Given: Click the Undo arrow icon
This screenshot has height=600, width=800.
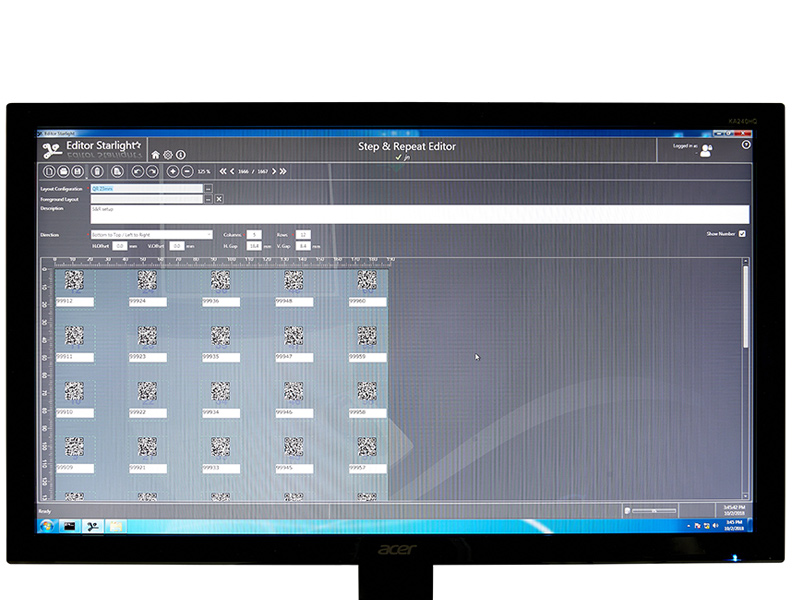Looking at the screenshot, I should coord(137,171).
